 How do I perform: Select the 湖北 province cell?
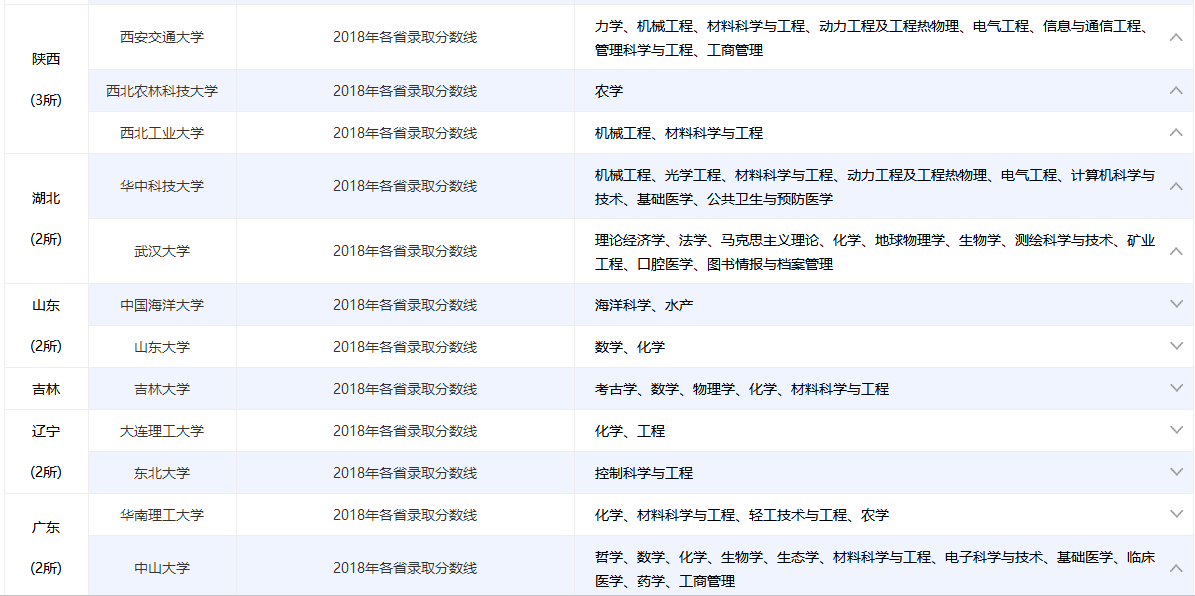[x=46, y=219]
